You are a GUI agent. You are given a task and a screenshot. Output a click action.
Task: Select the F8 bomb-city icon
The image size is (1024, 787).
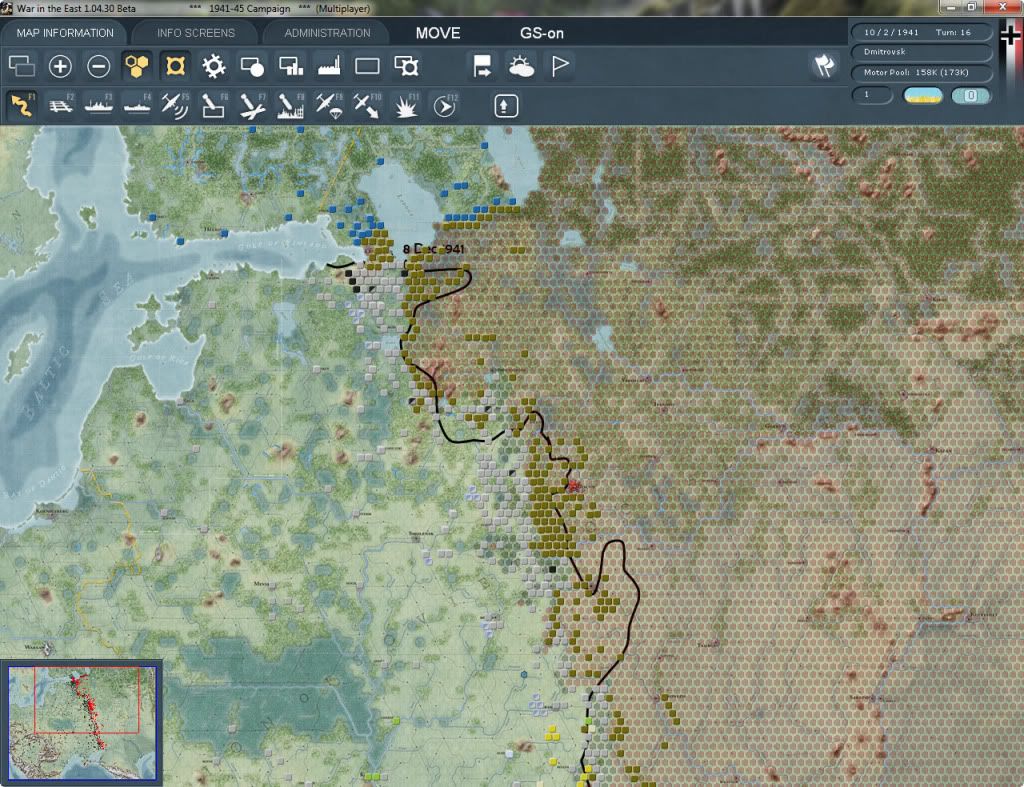(291, 105)
